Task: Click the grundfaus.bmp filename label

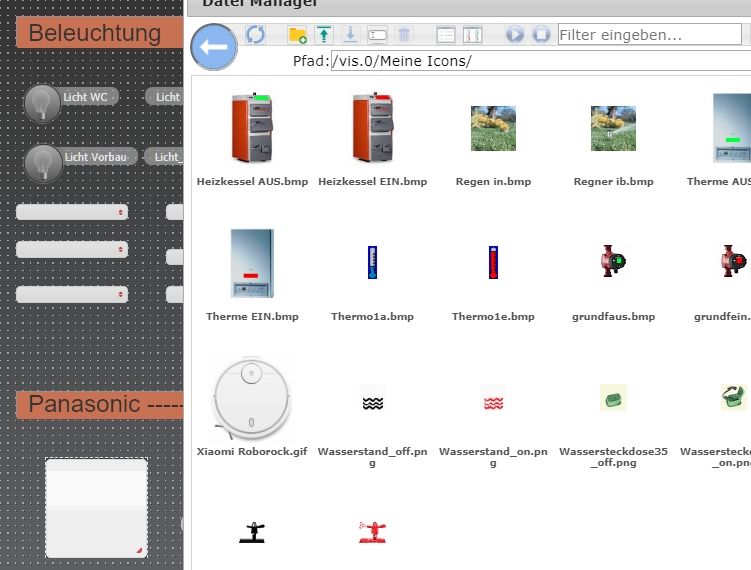Action: pyautogui.click(x=614, y=317)
